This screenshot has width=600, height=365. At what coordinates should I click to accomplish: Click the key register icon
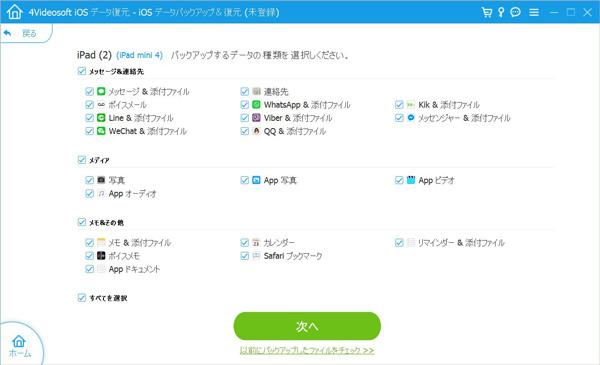[x=501, y=12]
